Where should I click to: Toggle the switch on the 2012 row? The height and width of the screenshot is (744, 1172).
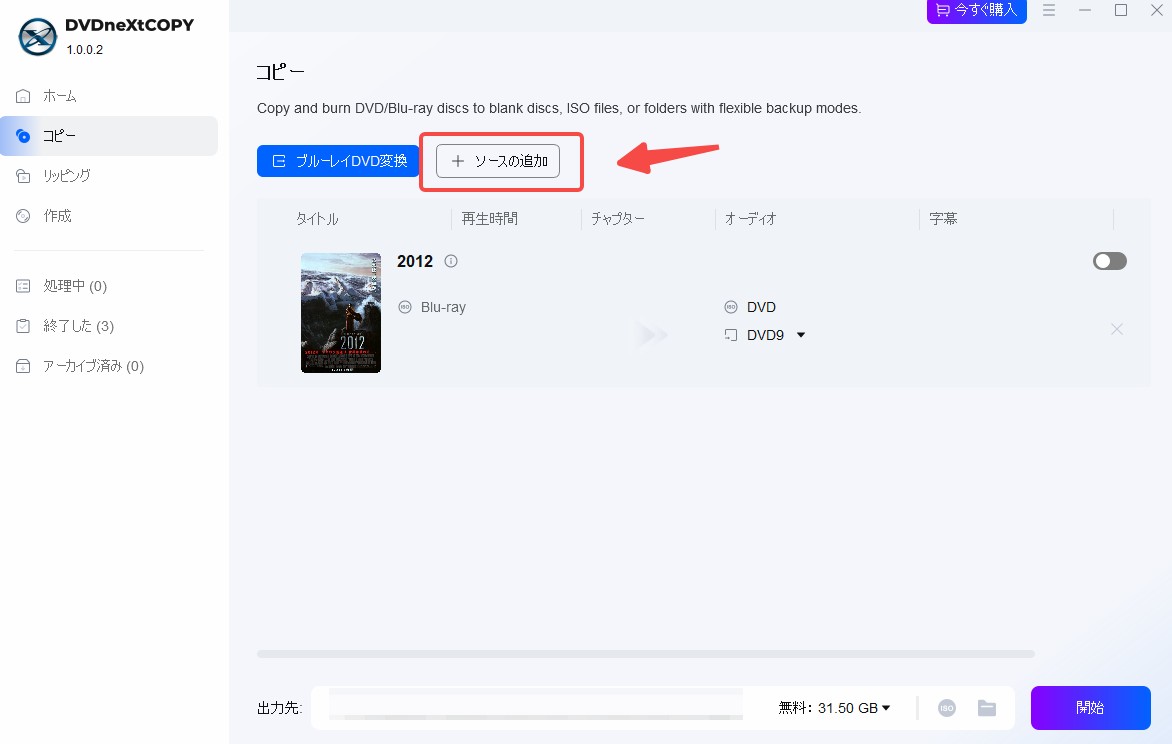pos(1109,261)
